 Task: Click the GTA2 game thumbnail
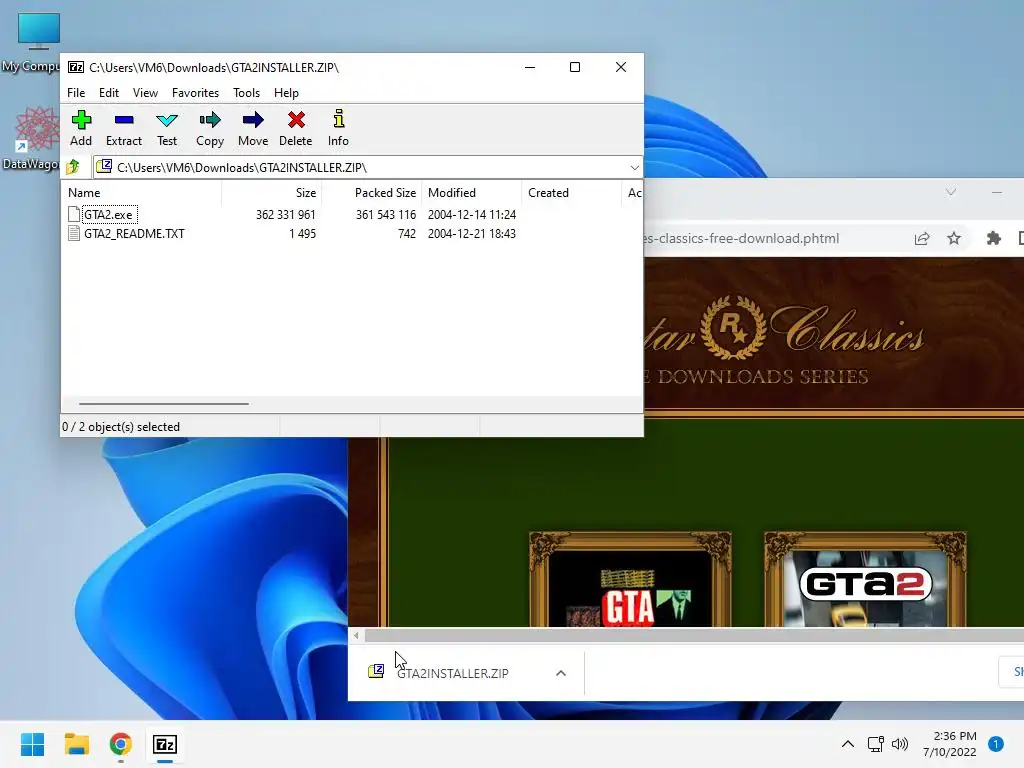pyautogui.click(x=865, y=580)
